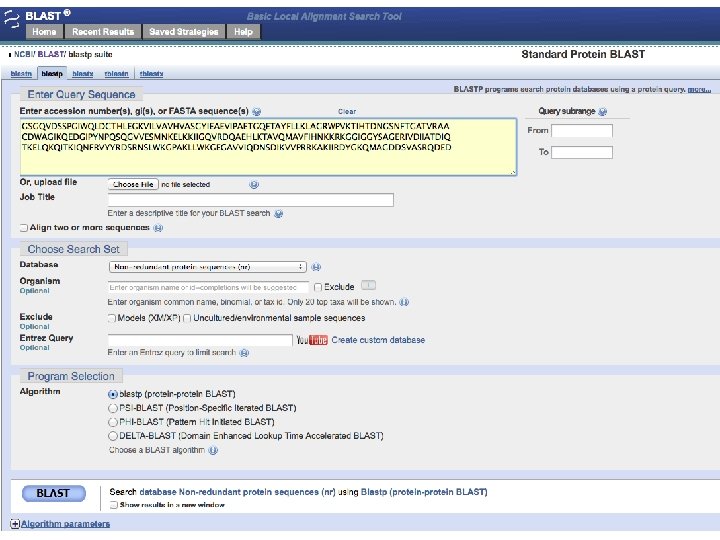
Task: Open Saved Strategies menu tab
Action: tap(184, 32)
